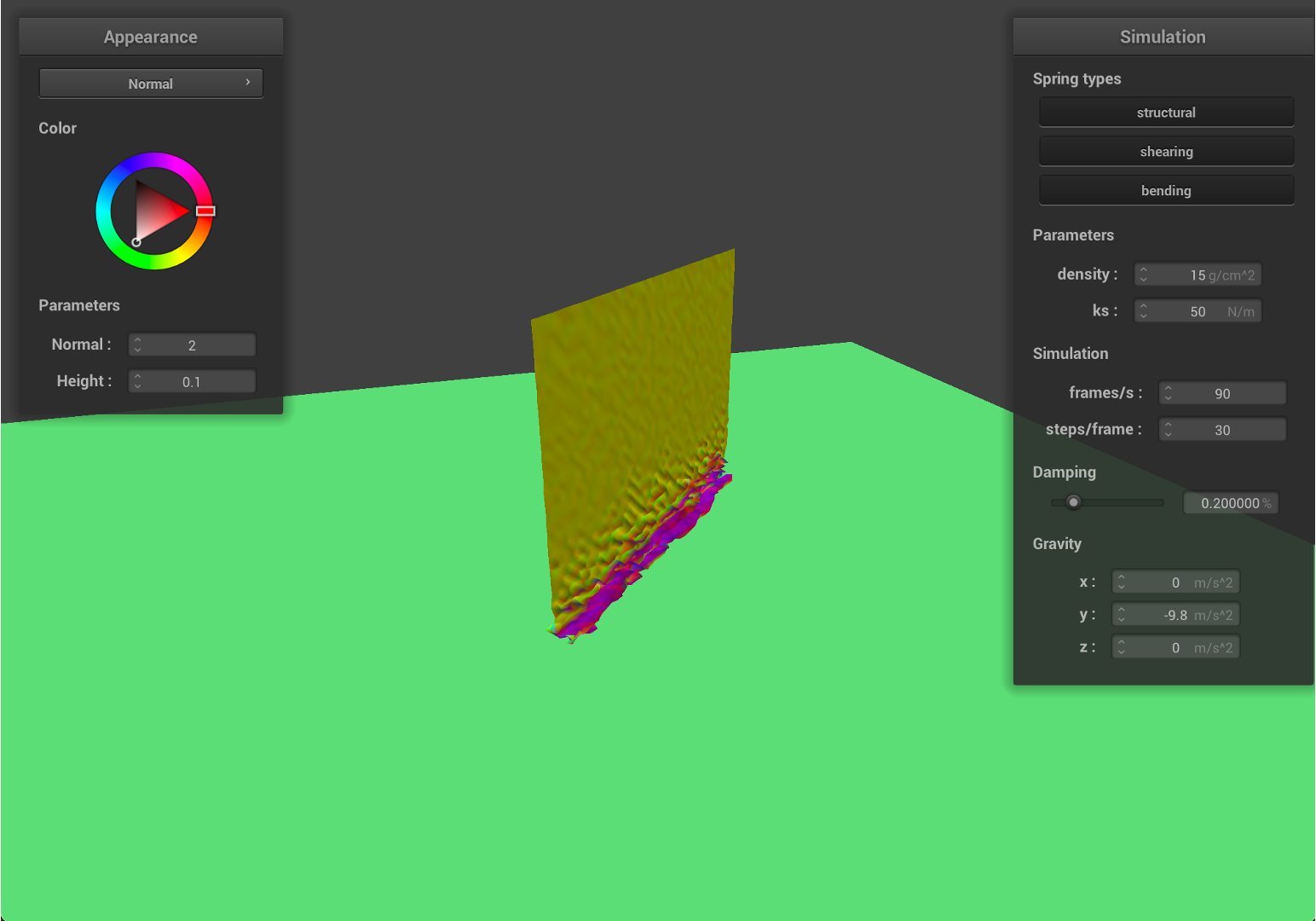Click the Simulation panel title bar
The width and height of the screenshot is (1316, 921).
[x=1163, y=37]
